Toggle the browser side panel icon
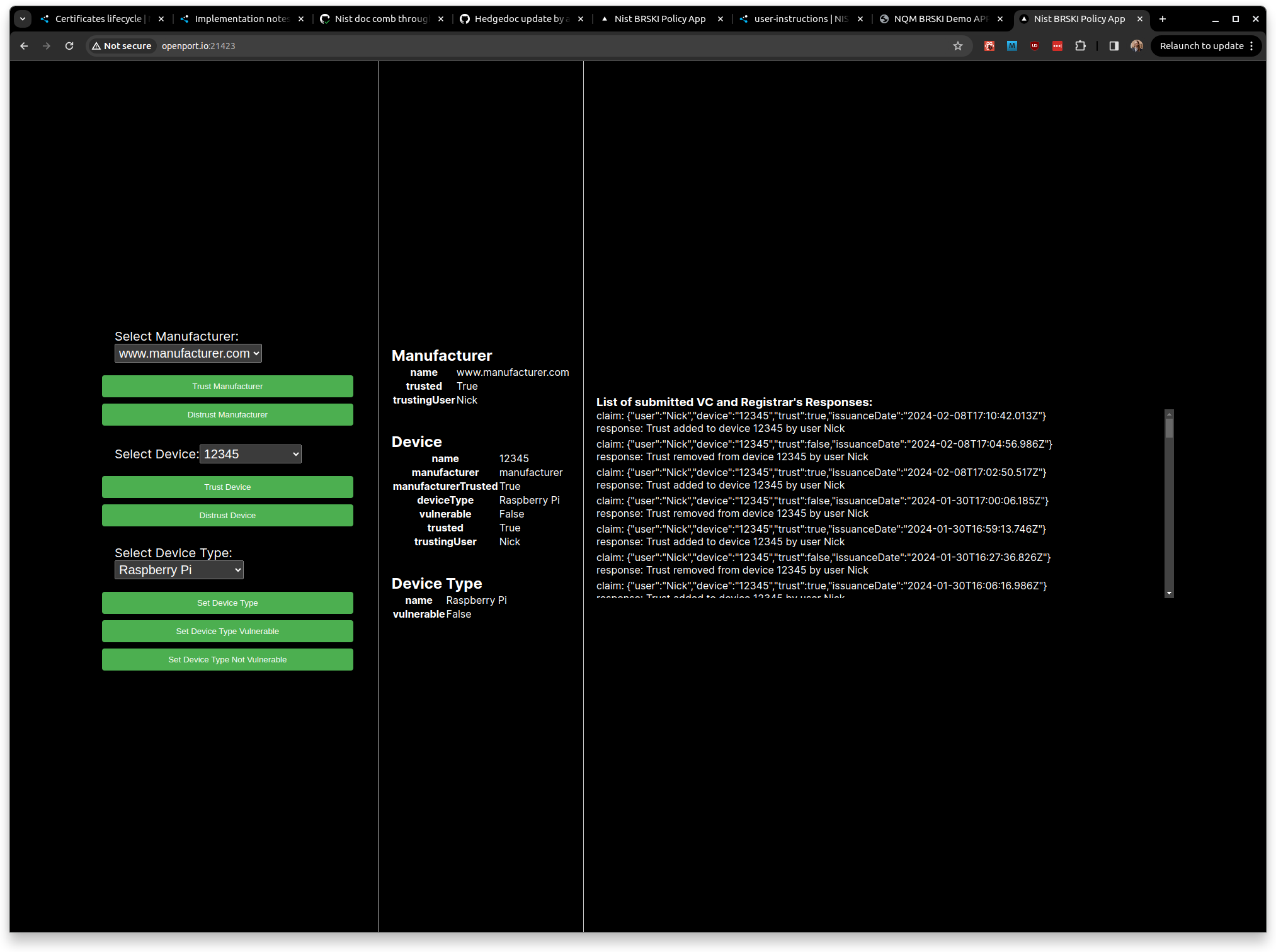 (x=1114, y=46)
